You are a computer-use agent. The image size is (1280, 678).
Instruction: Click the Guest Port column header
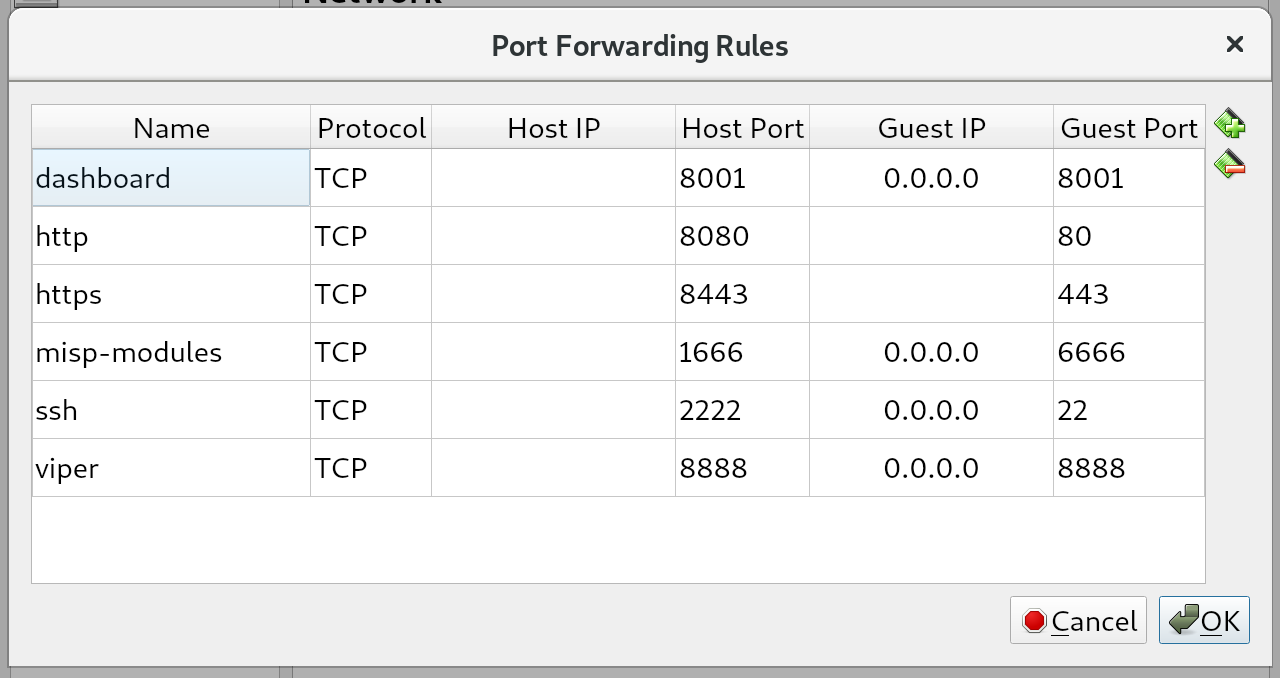(1128, 128)
